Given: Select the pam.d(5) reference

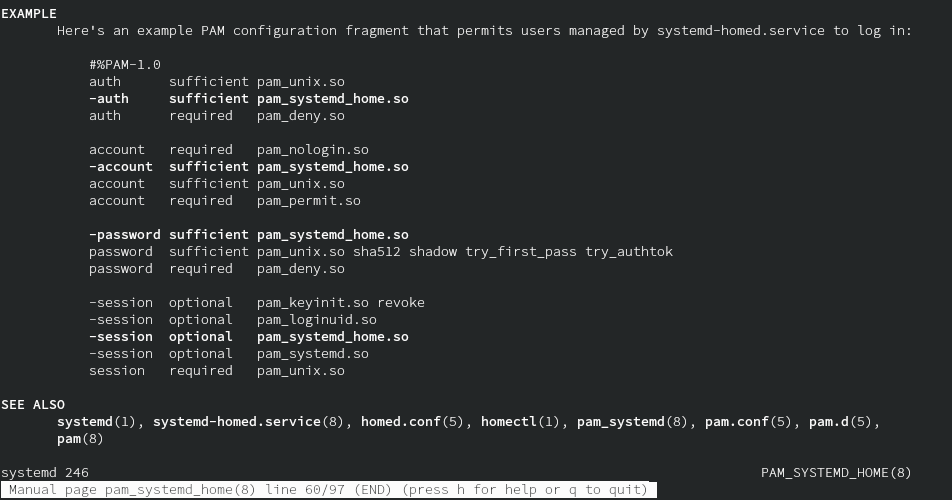Looking at the screenshot, I should (x=844, y=422).
